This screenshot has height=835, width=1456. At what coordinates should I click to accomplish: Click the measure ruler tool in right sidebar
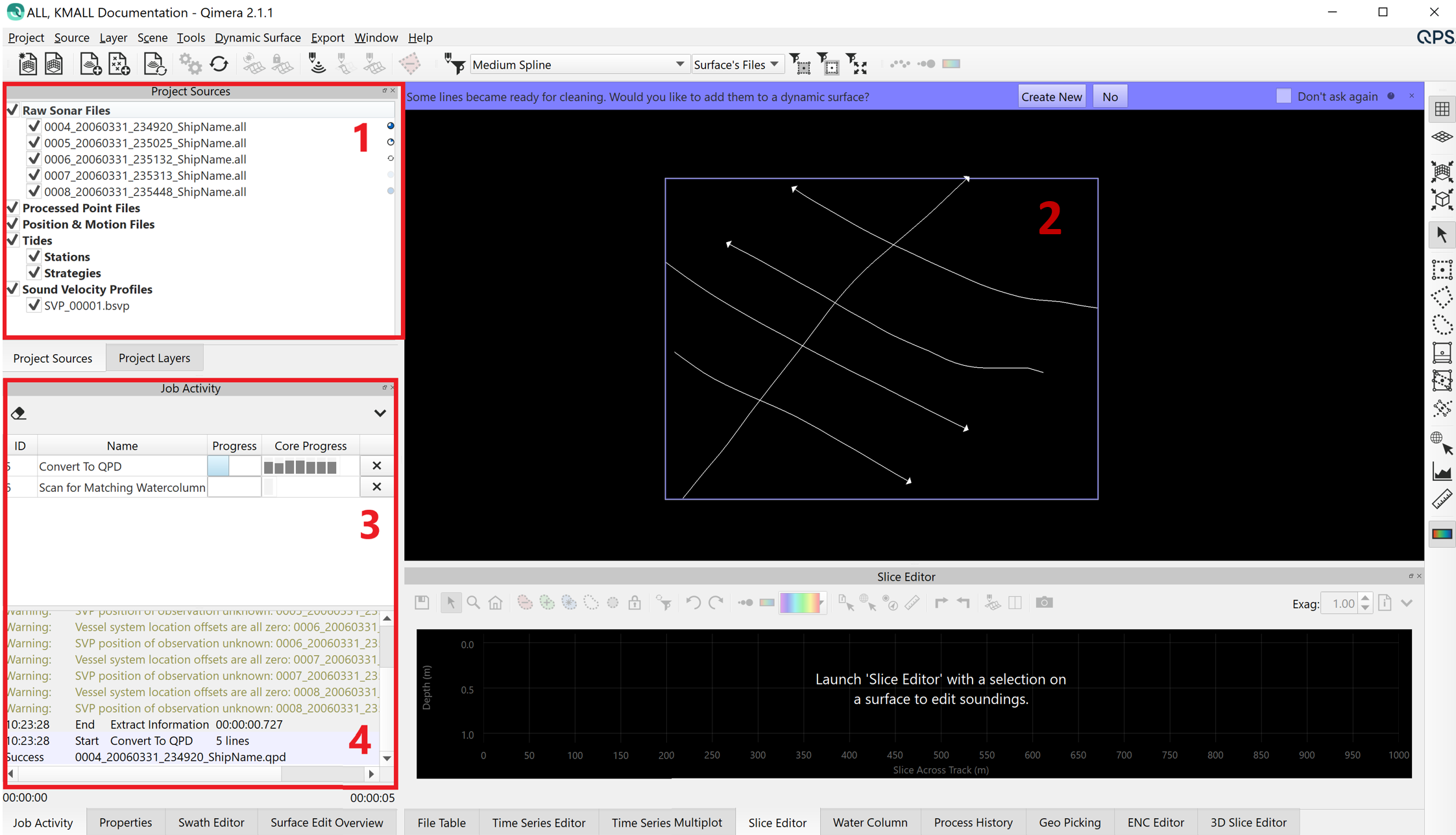point(1442,500)
